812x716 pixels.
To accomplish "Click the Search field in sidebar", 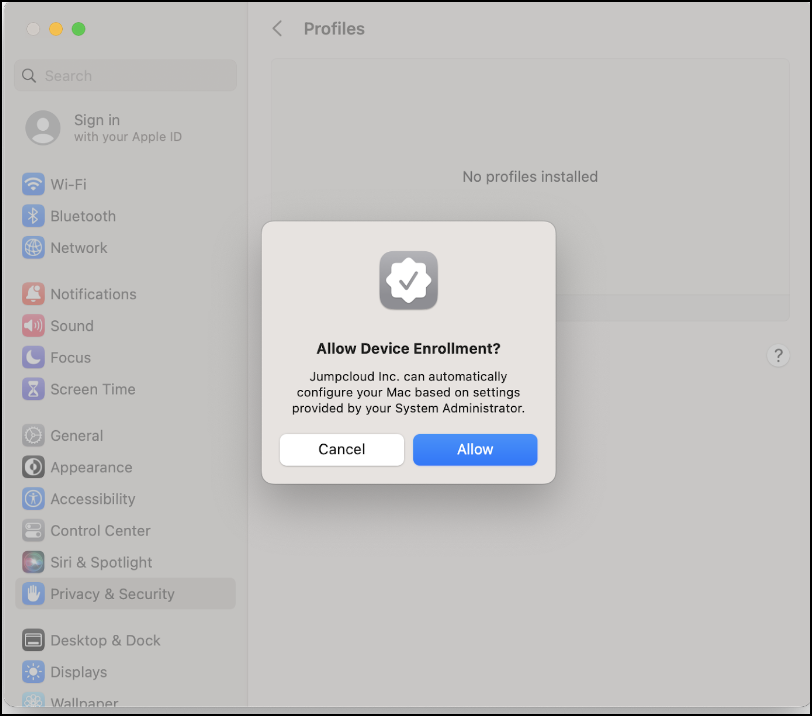I will click(x=126, y=76).
